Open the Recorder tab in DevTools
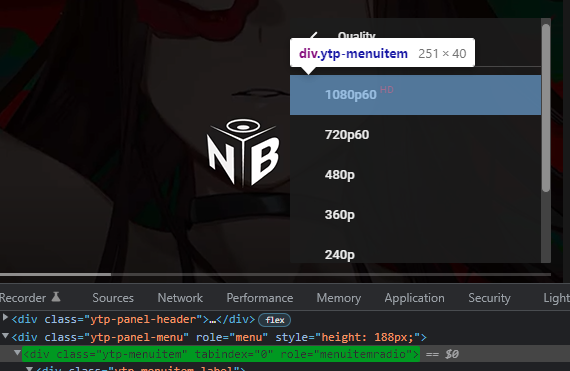 23,298
